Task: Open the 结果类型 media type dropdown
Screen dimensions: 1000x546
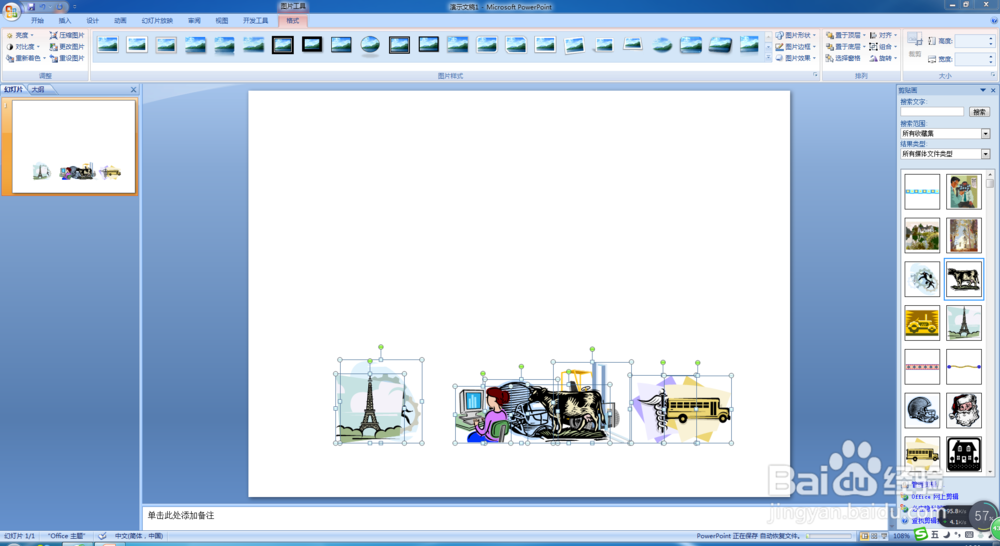Action: pos(985,154)
